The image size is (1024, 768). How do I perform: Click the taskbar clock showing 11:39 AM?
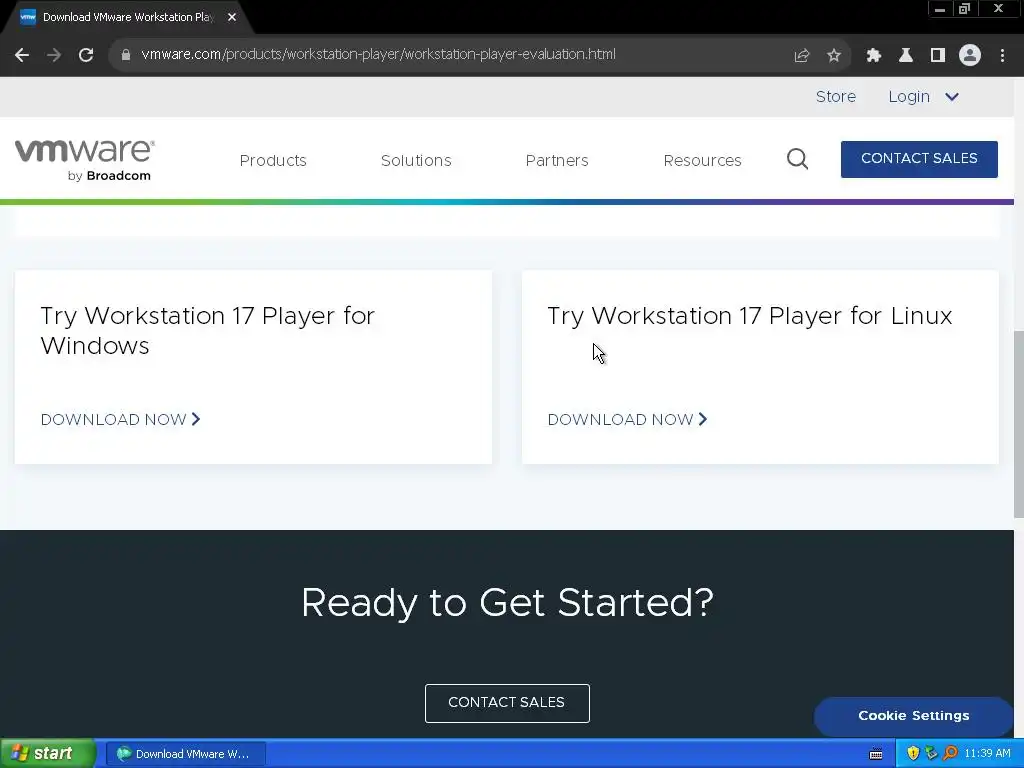click(x=987, y=754)
